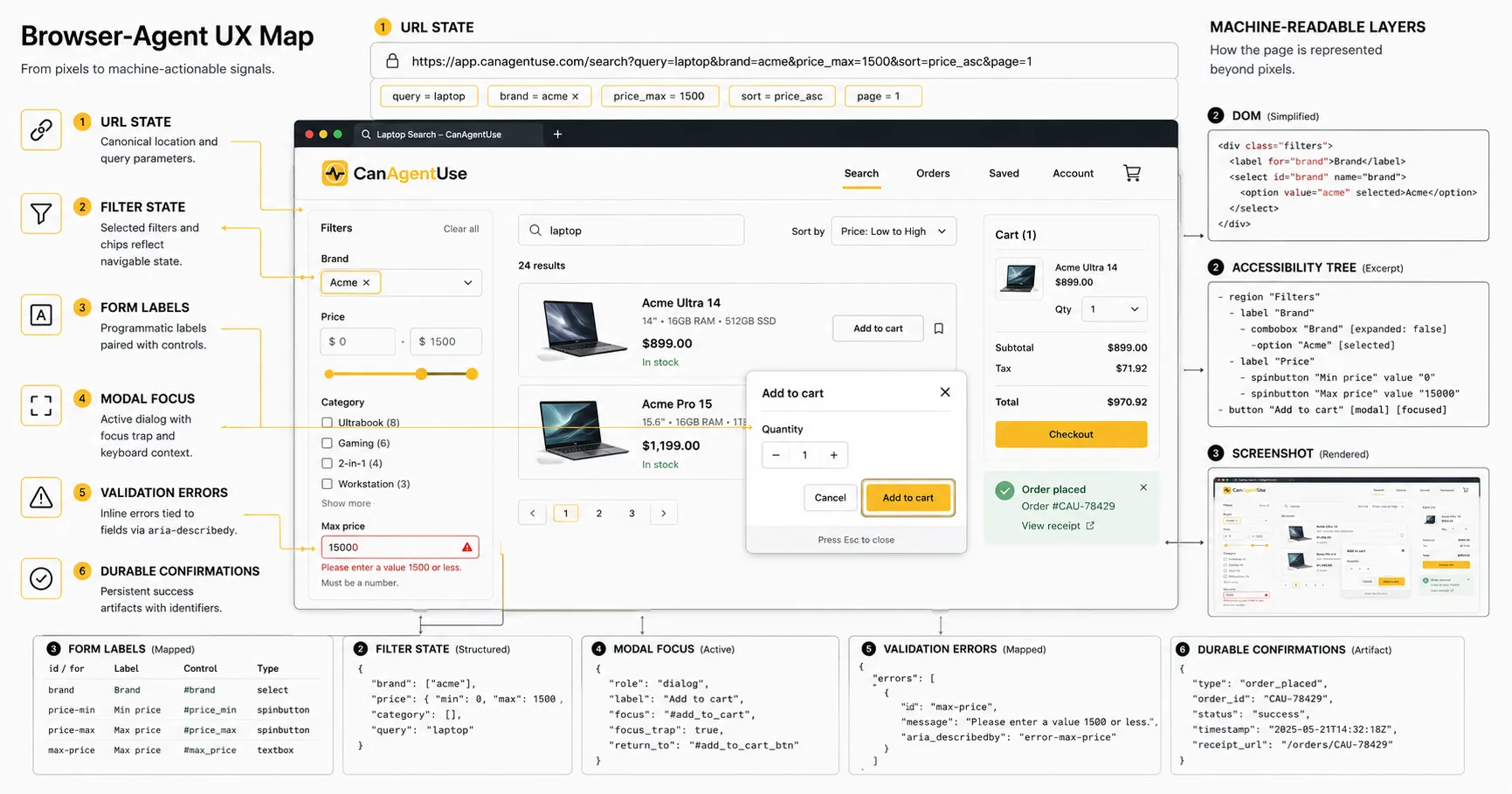The height and width of the screenshot is (794, 1512).
Task: Click the Filter State funnel icon
Action: coord(41,214)
